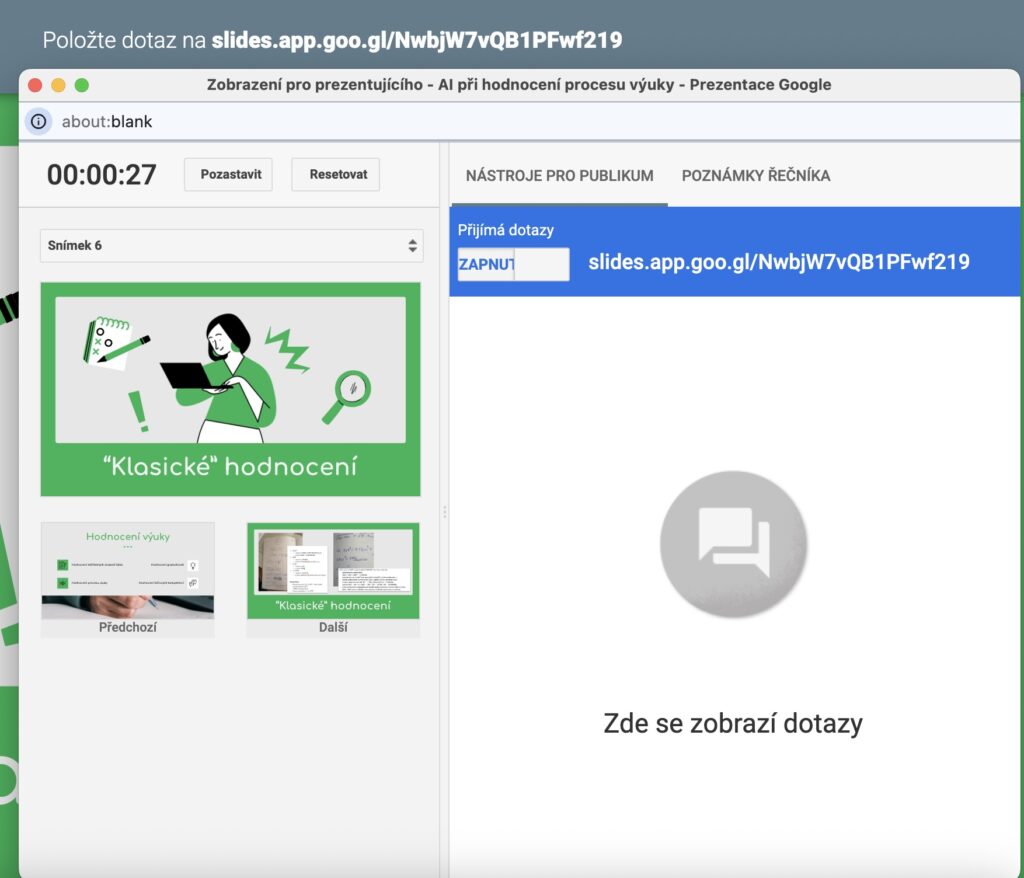Toggle the ZAPNUTO question acceptance switch
The image size is (1024, 878).
pos(513,264)
